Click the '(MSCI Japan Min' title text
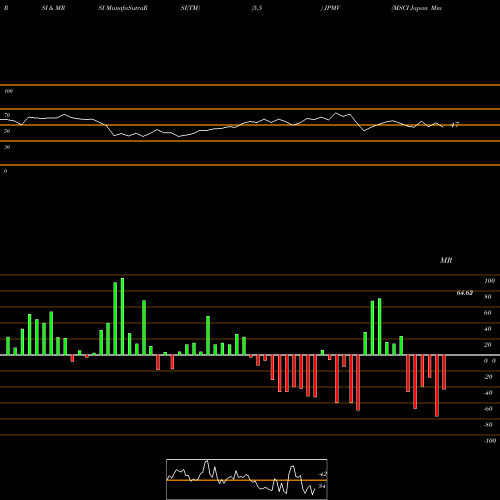This screenshot has width=500, height=500. 417,8
